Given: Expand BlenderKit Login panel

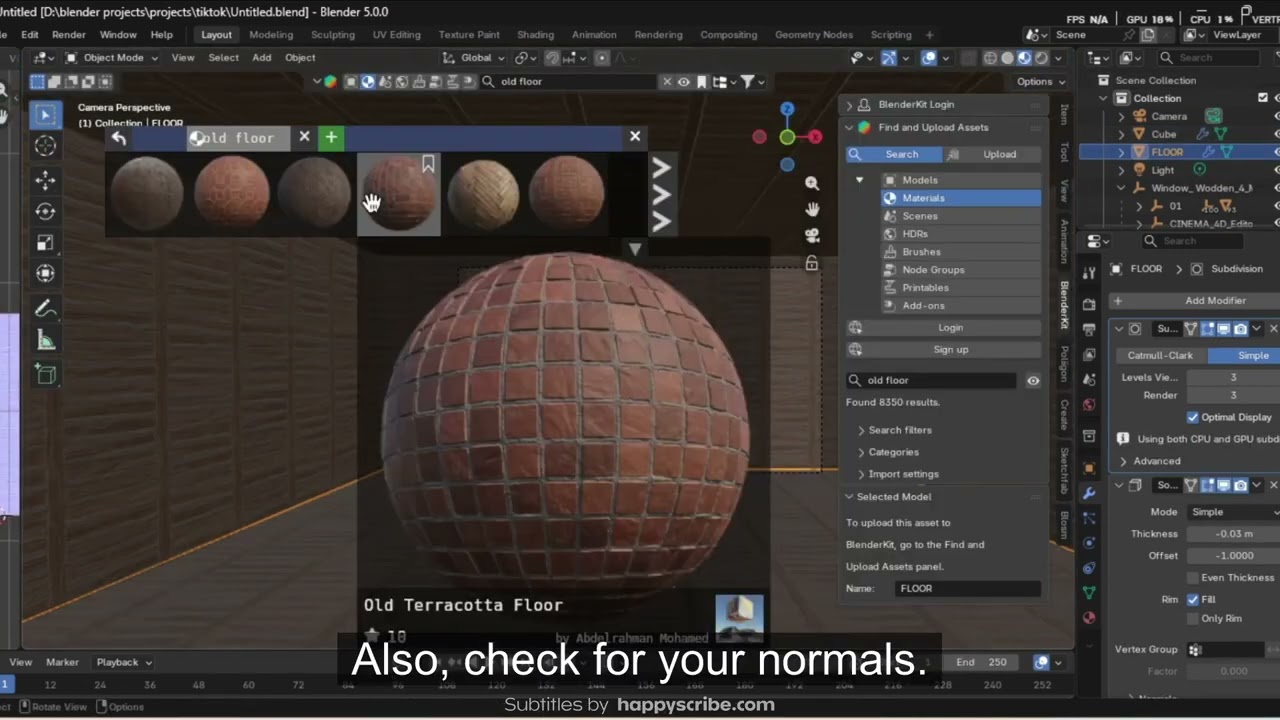Looking at the screenshot, I should 916,104.
